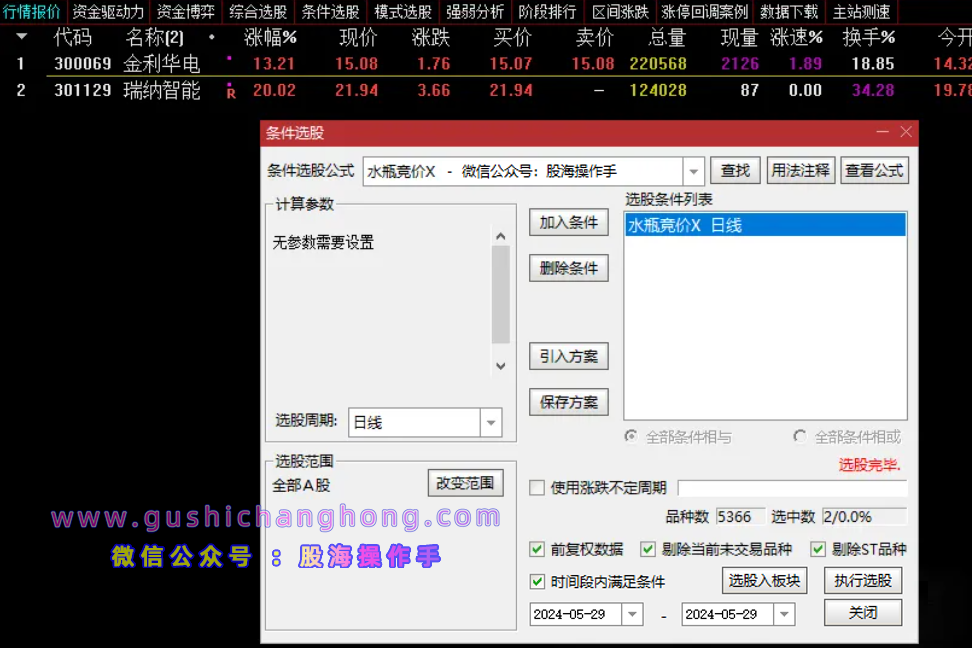Open 条件选股 tab in top bar
Viewport: 972px width, 648px height.
coord(330,11)
